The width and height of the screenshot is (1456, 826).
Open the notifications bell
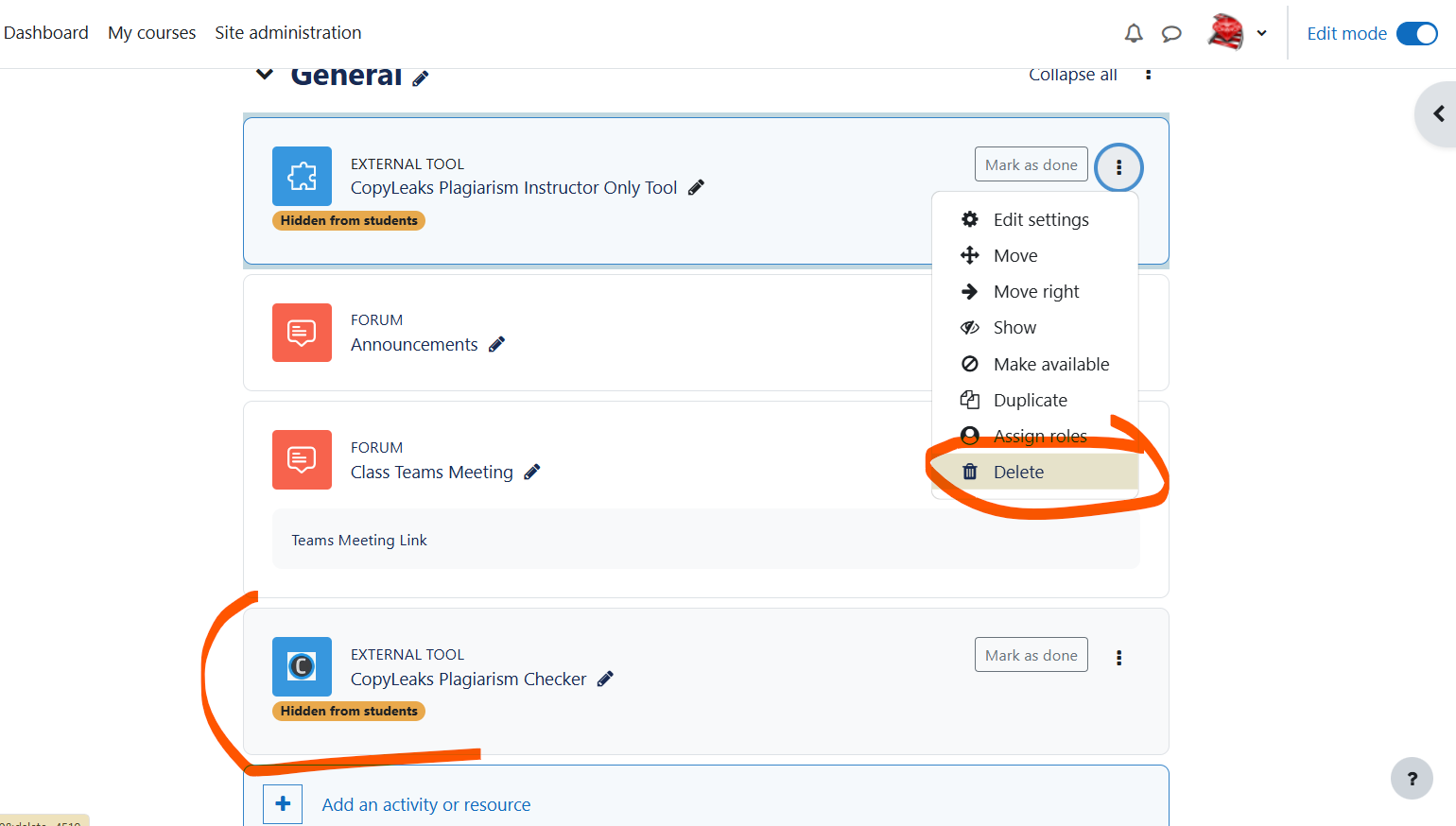coord(1134,34)
